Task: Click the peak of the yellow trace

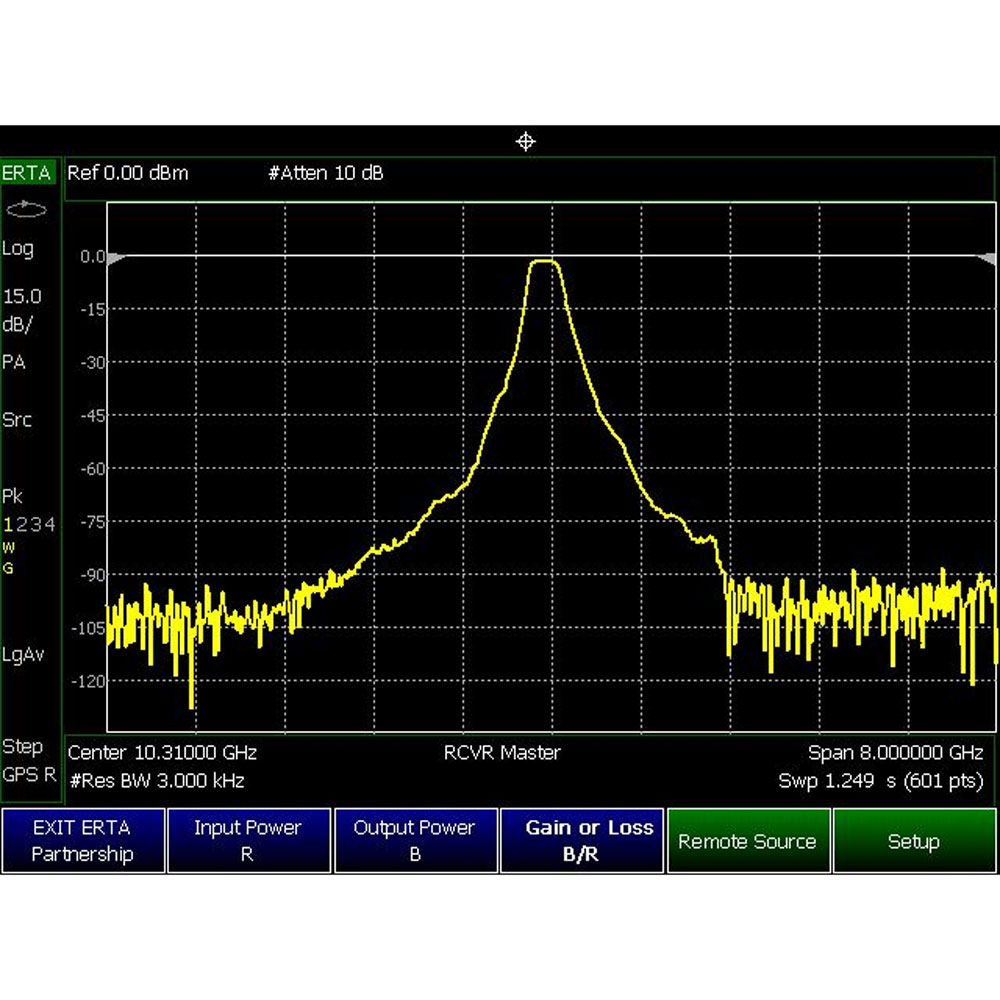Action: click(x=545, y=261)
